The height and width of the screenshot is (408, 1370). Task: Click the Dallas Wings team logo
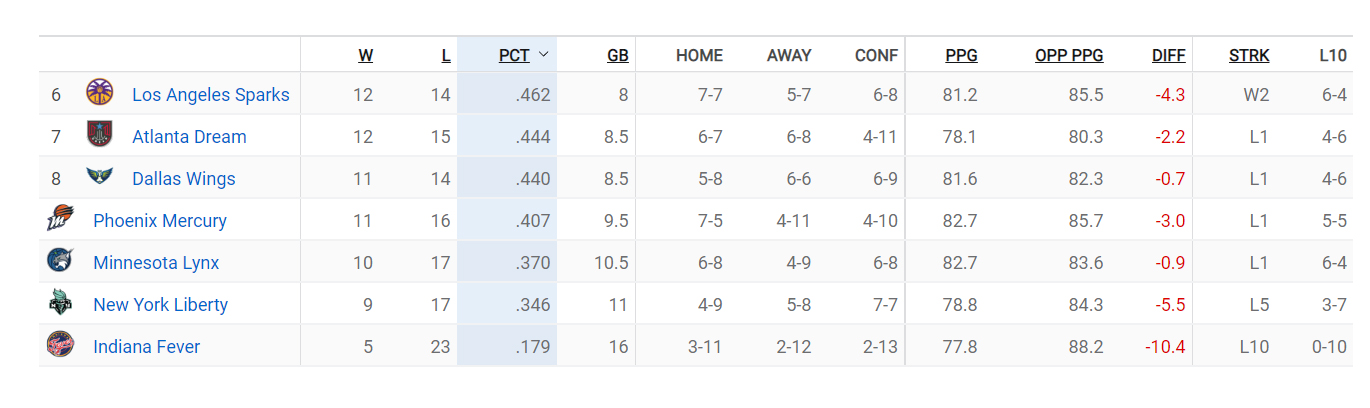100,178
